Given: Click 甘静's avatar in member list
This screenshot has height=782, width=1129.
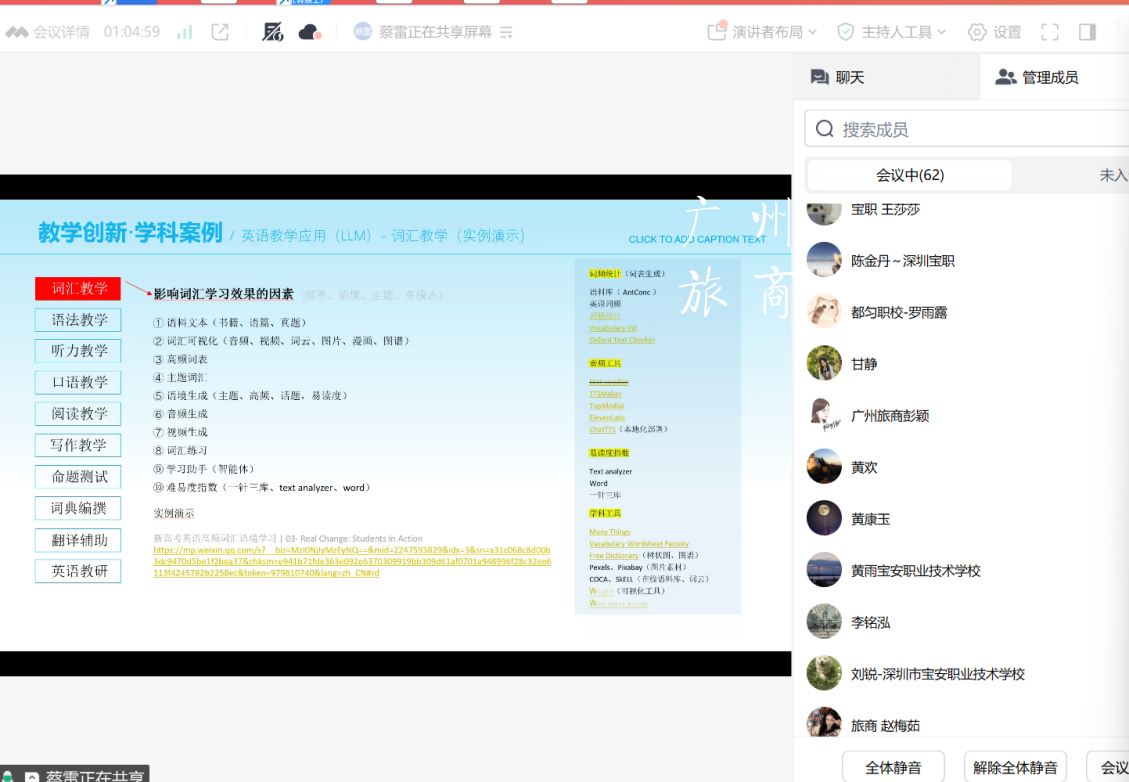Looking at the screenshot, I should click(824, 363).
